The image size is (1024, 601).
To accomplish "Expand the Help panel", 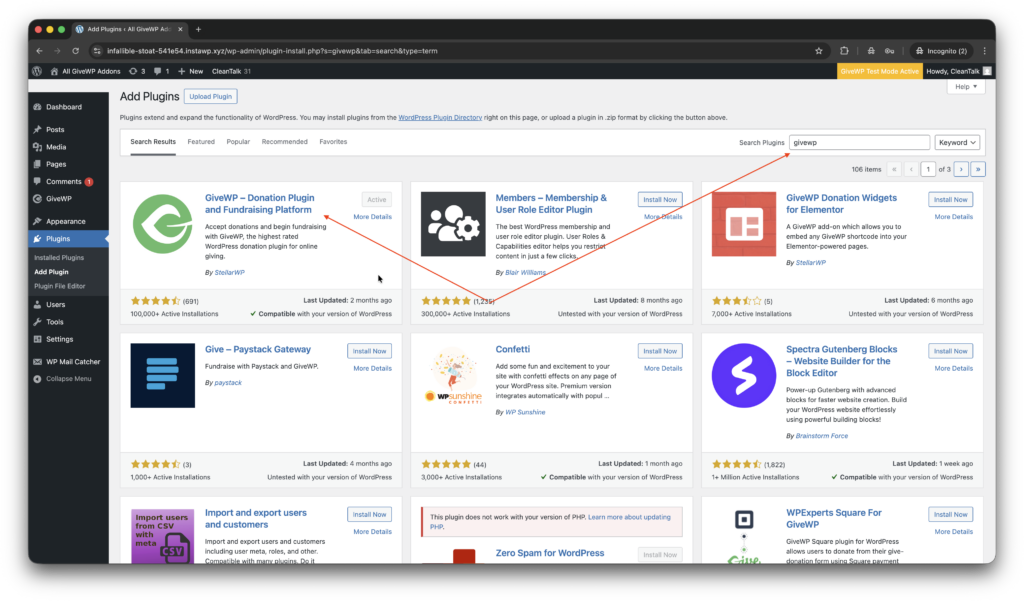I will click(964, 86).
